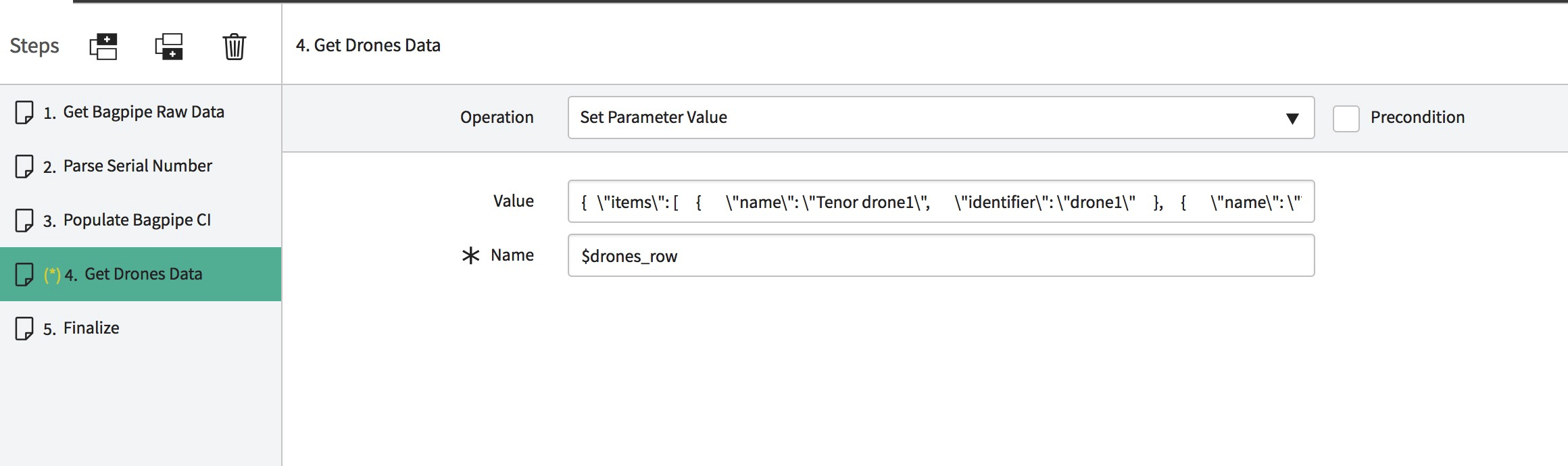Delete the step with the trash icon
The width and height of the screenshot is (1568, 466).
point(235,46)
